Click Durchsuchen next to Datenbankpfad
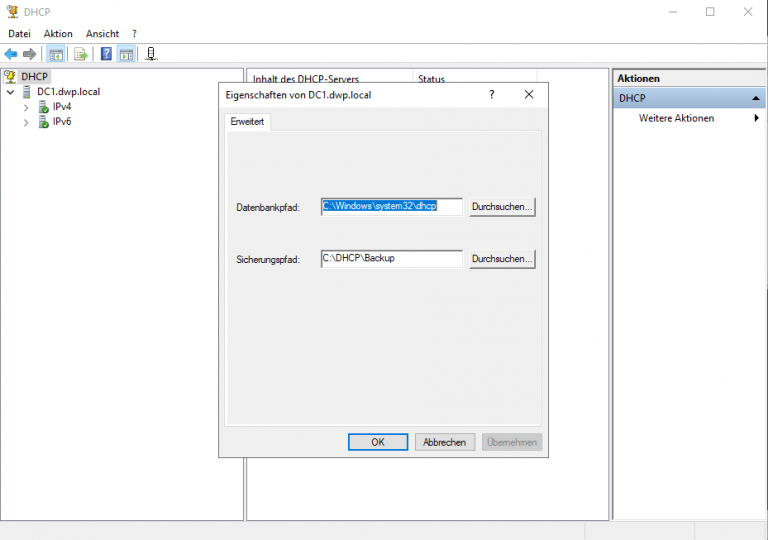The height and width of the screenshot is (540, 768). pyautogui.click(x=502, y=207)
